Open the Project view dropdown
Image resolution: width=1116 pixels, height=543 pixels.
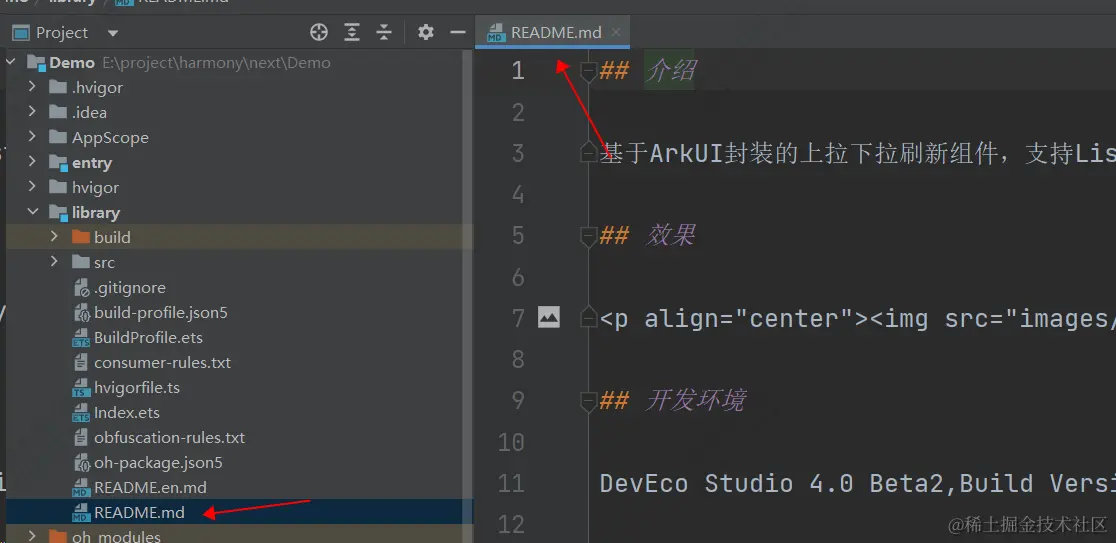(113, 33)
